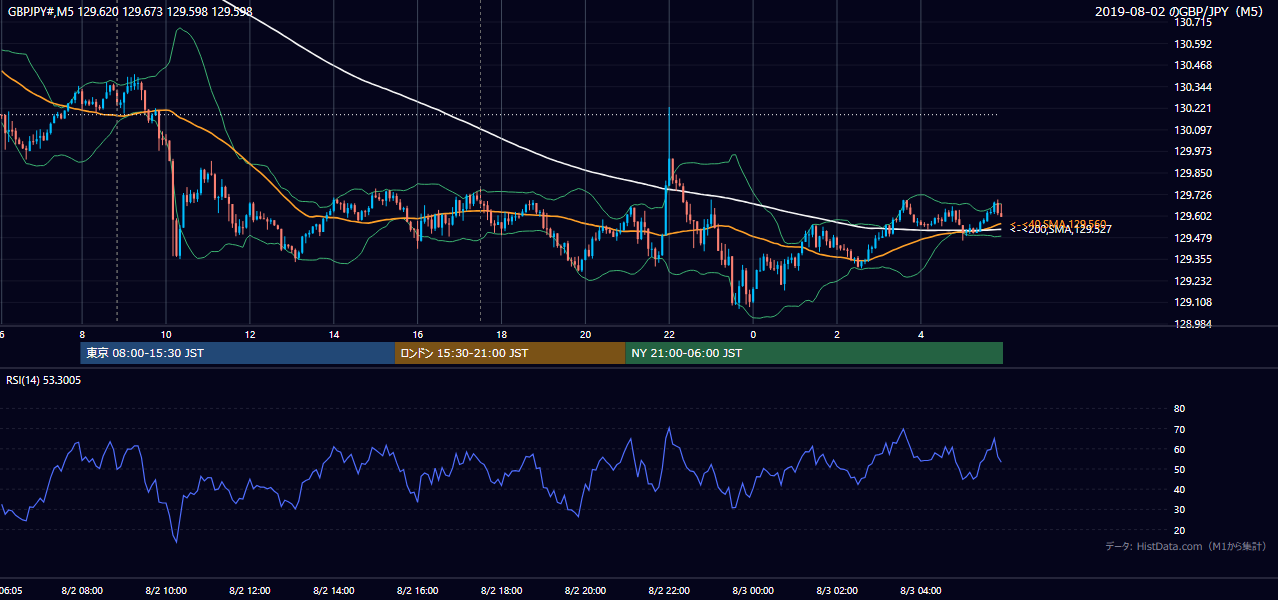The height and width of the screenshot is (600, 1278).
Task: Click RSI axis level 20
Action: [1179, 530]
